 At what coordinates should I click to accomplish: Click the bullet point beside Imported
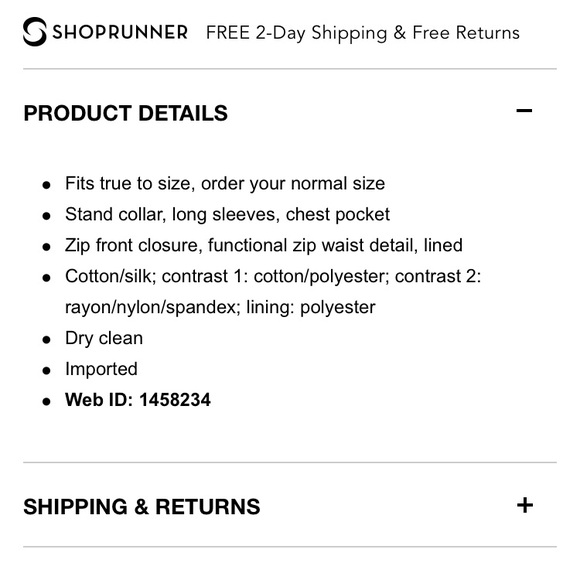click(x=46, y=370)
